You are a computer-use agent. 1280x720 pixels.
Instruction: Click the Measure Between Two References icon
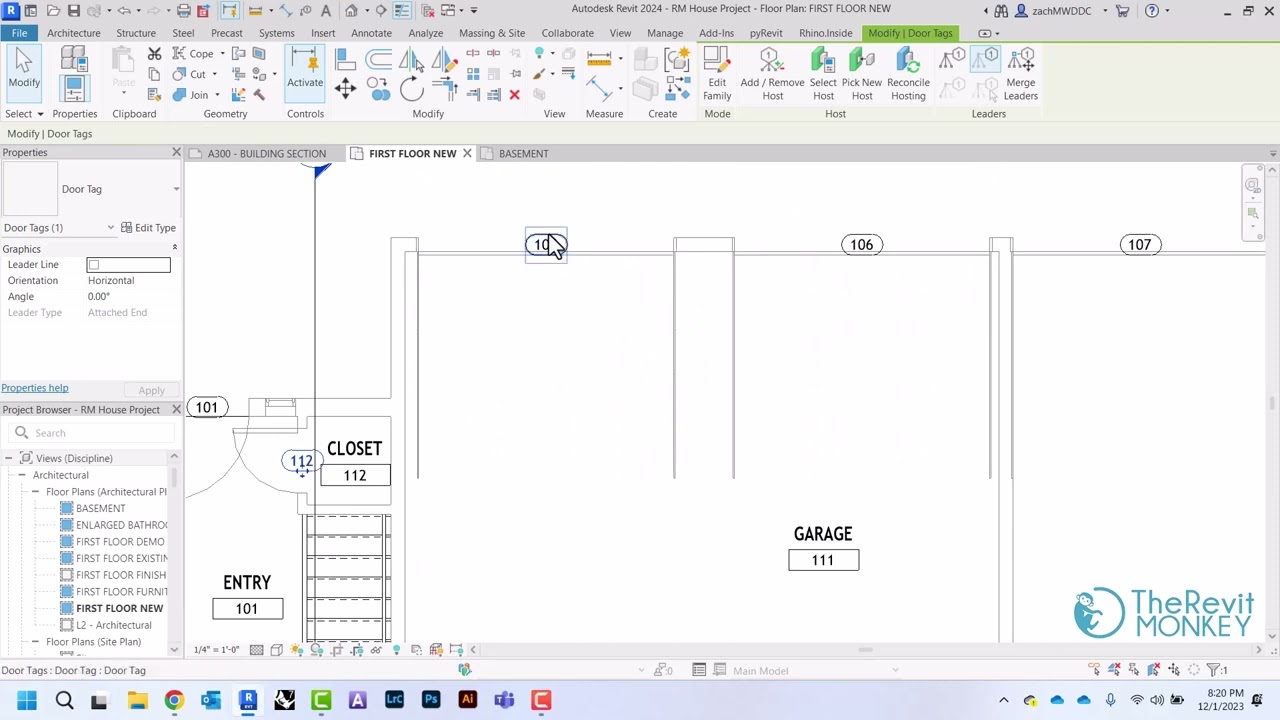pyautogui.click(x=256, y=11)
